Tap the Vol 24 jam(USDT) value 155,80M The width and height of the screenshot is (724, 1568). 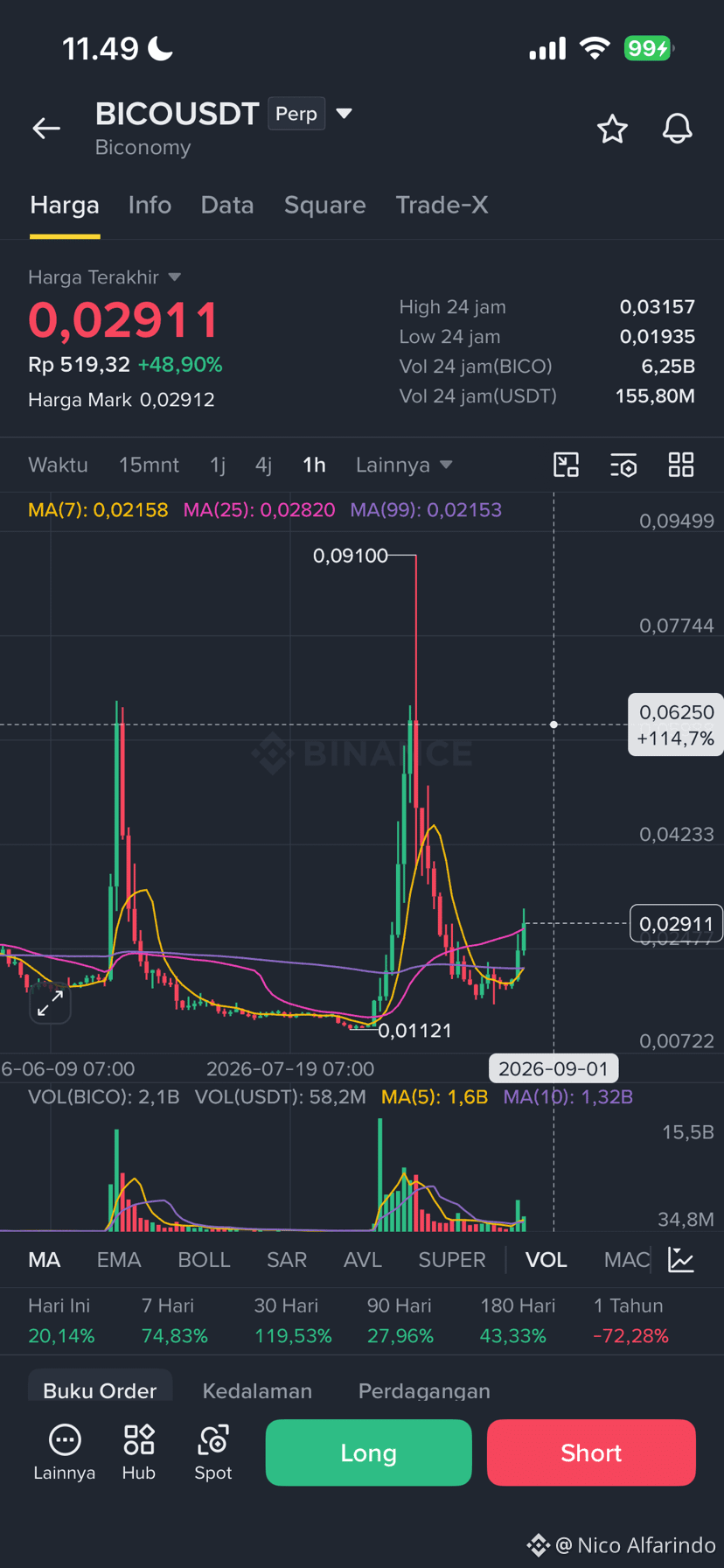click(656, 396)
